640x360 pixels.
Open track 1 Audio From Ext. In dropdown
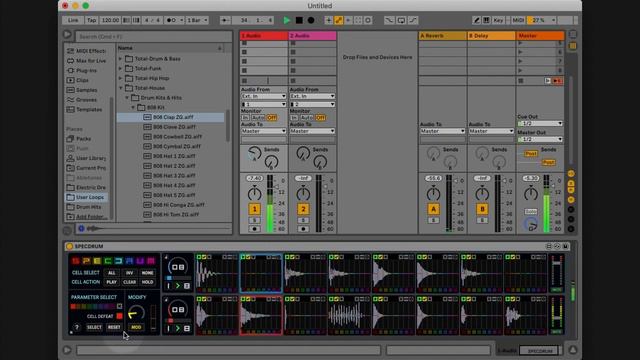263,96
